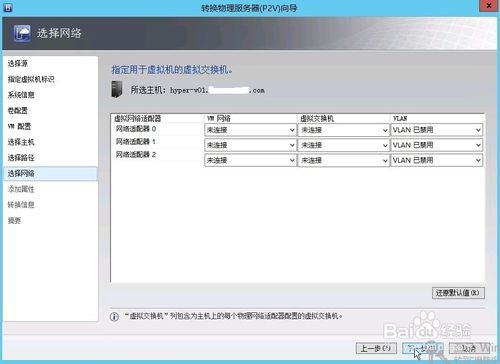Go to the 指定虚拟机标识 step
This screenshot has height=364, width=500.
coord(31,79)
